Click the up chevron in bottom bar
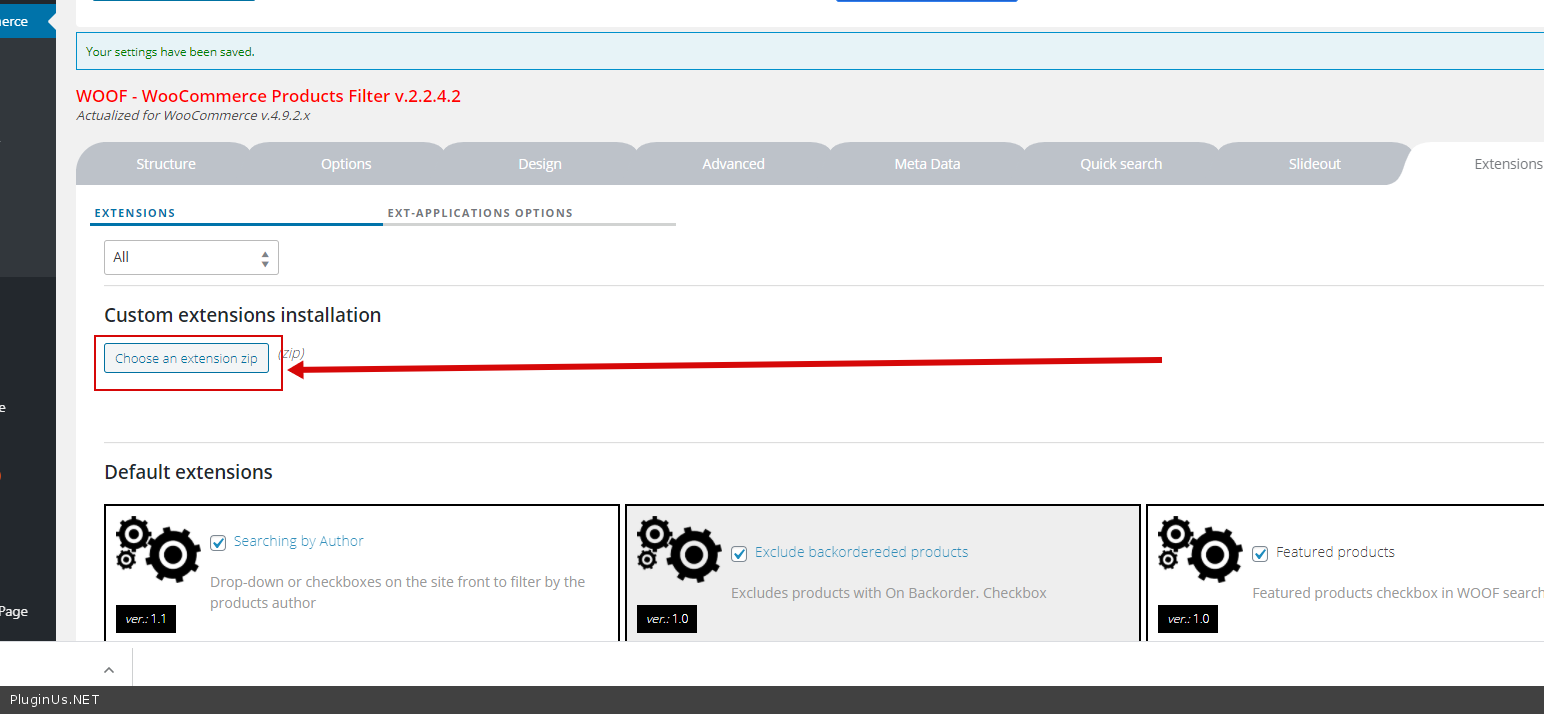Screen dimensions: 1544x714 coord(109,670)
